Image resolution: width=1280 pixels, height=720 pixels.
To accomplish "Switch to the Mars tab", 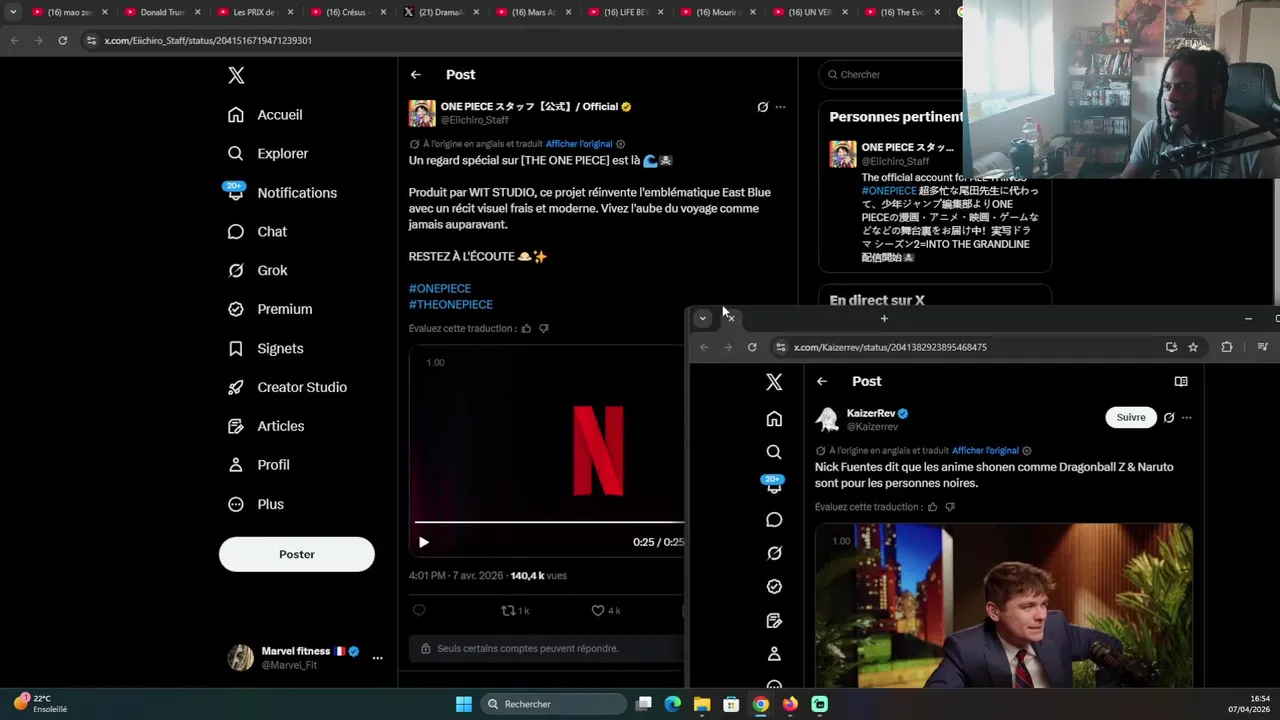I will [533, 12].
